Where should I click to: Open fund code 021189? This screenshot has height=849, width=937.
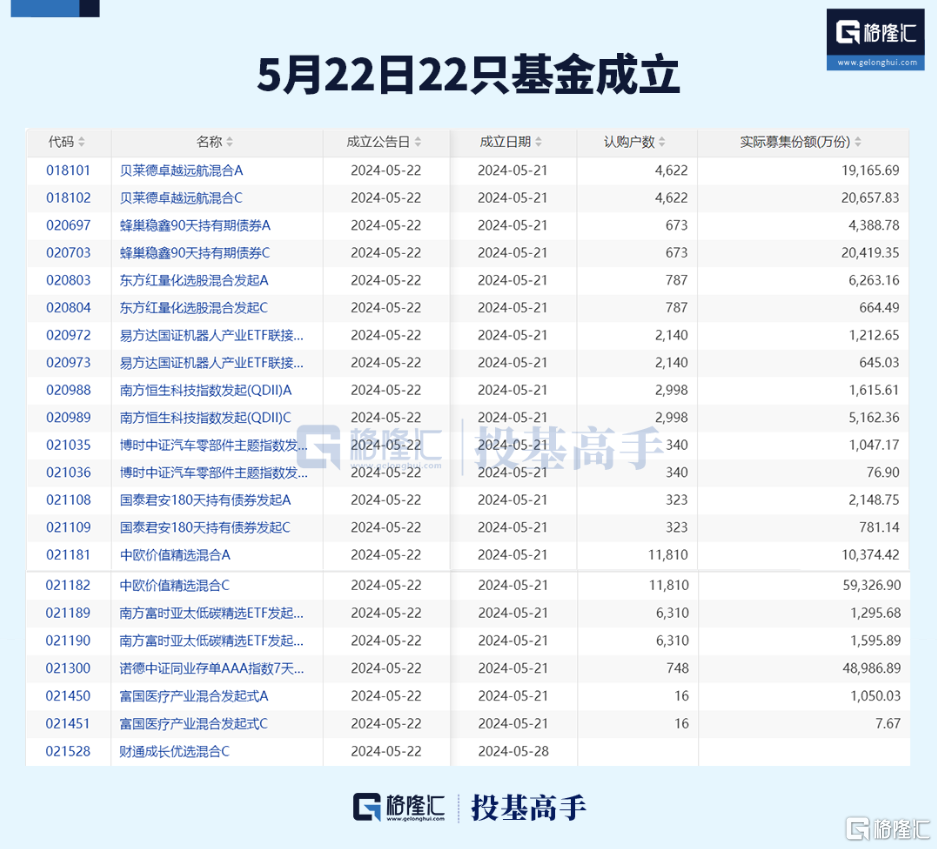pyautogui.click(x=68, y=613)
